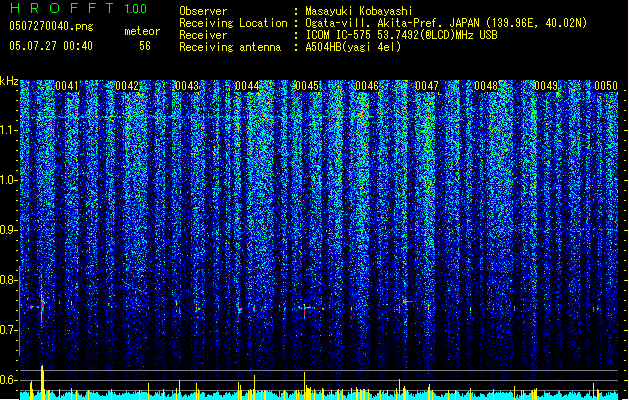Click the meteor count 56
Screen dimensions: 629x400
coord(145,46)
